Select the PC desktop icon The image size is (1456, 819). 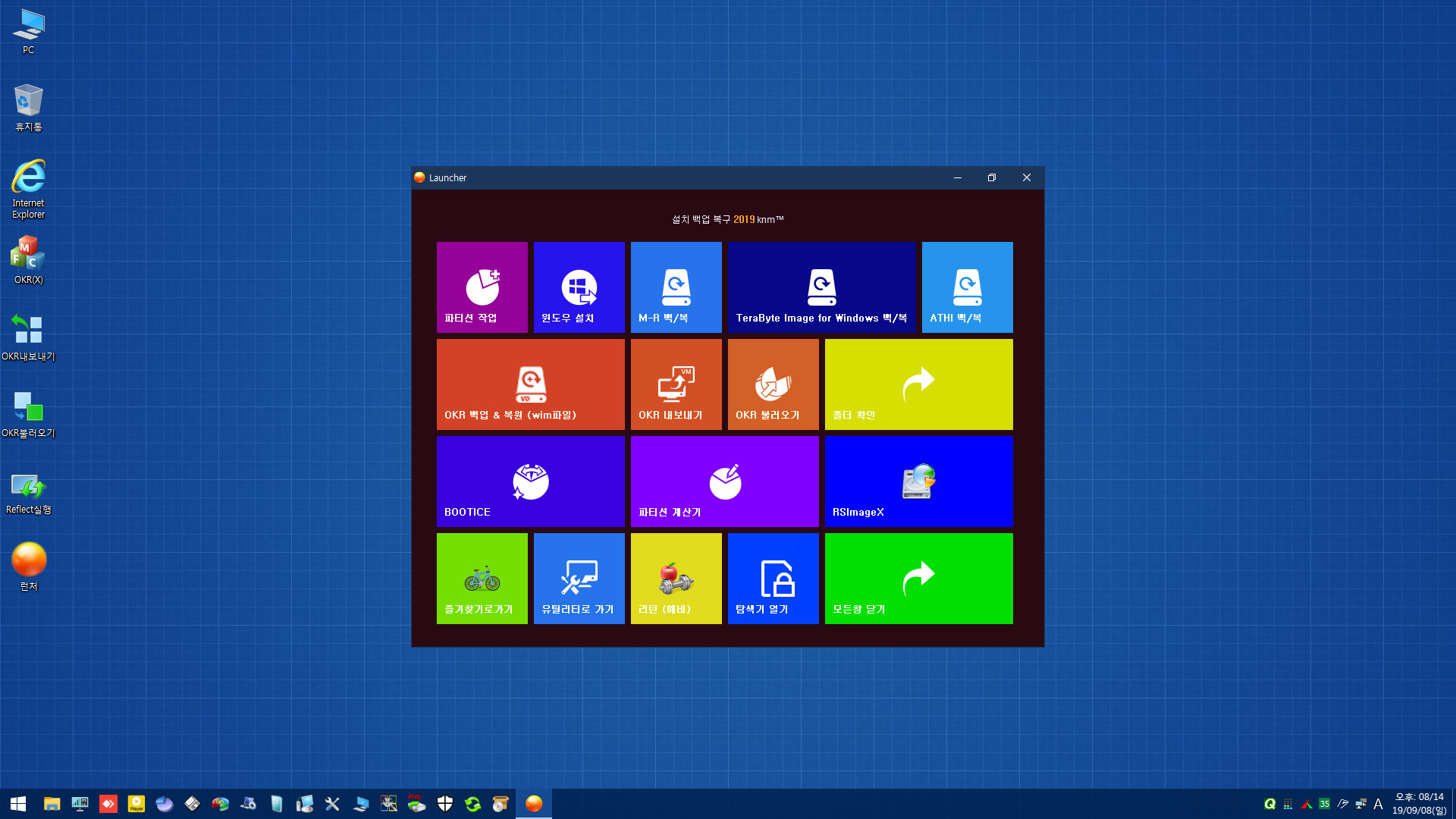28,31
